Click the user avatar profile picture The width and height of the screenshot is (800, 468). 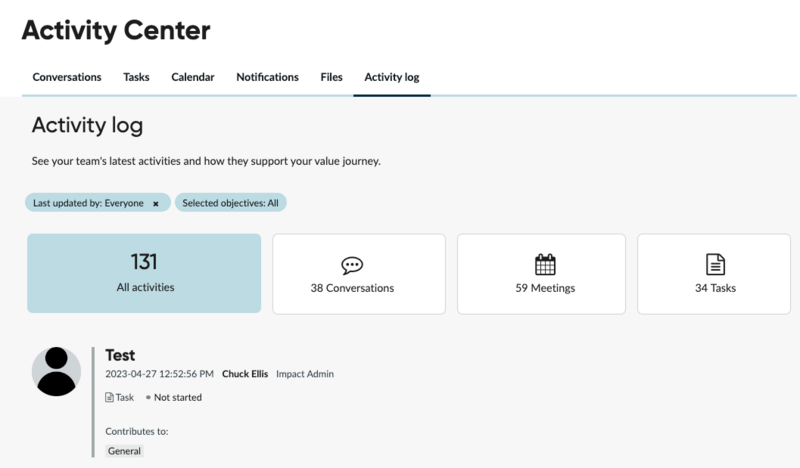click(x=56, y=371)
